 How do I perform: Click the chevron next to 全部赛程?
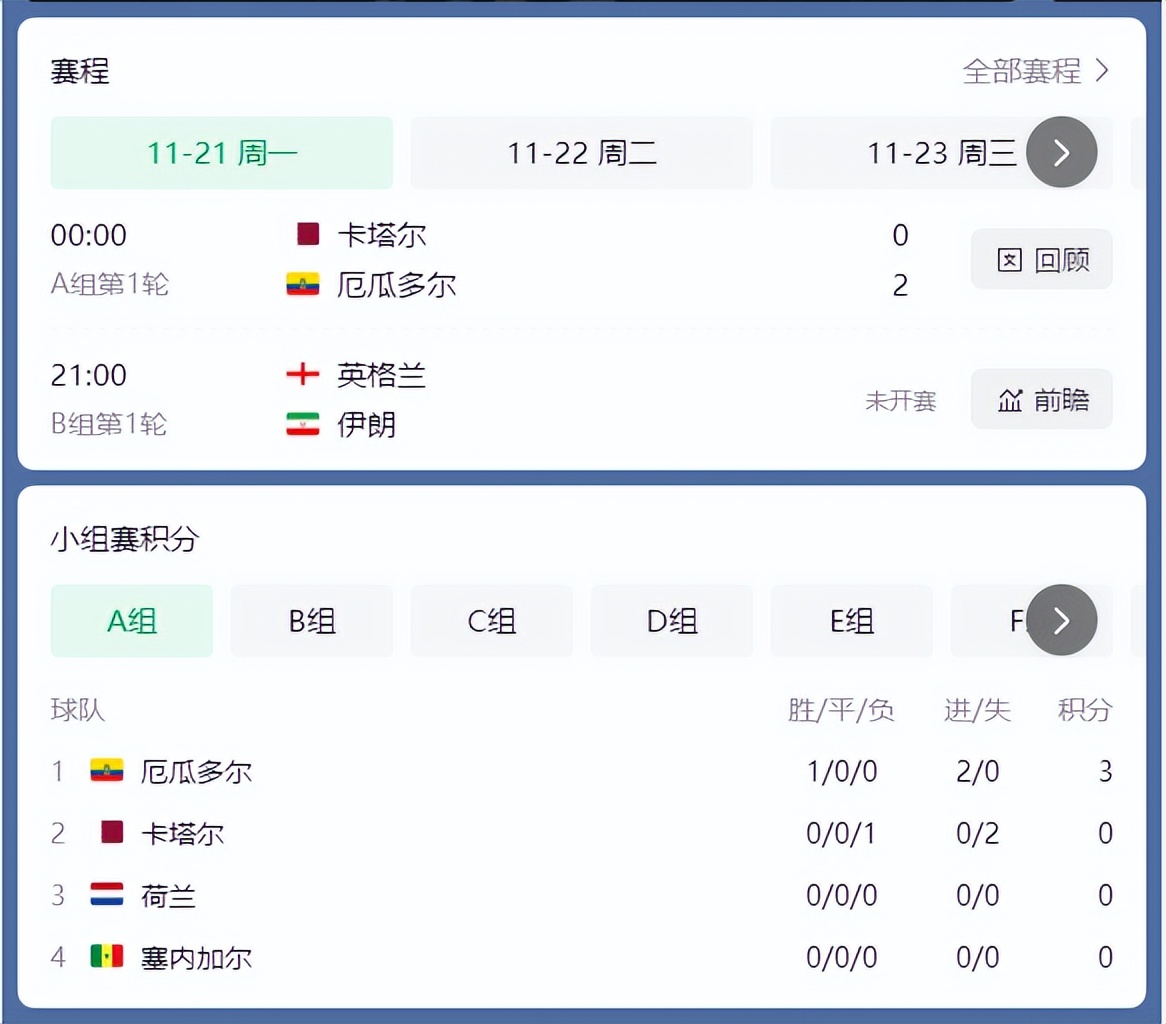pyautogui.click(x=1103, y=70)
